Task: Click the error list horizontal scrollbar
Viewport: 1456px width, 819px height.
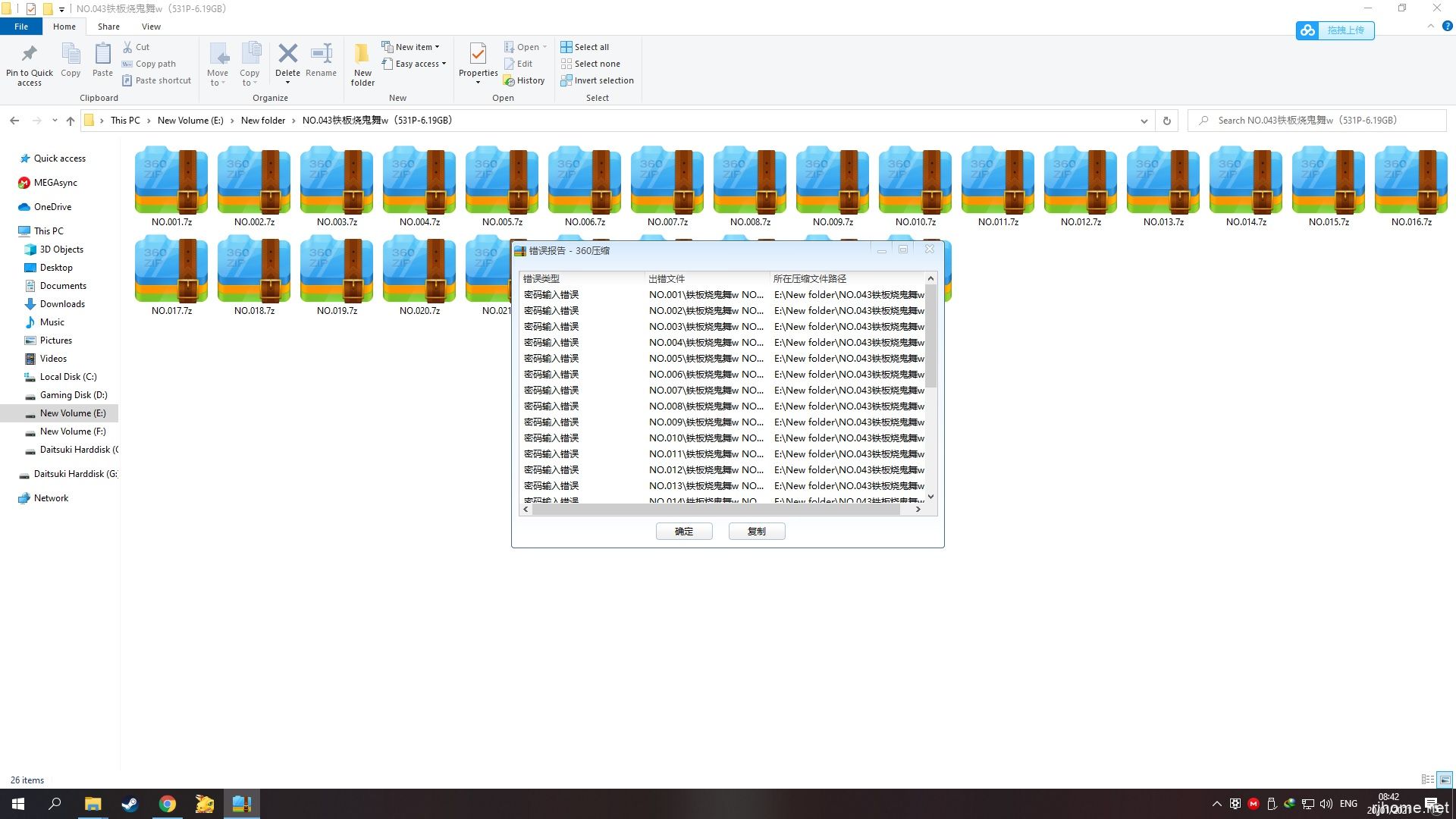Action: coord(716,510)
